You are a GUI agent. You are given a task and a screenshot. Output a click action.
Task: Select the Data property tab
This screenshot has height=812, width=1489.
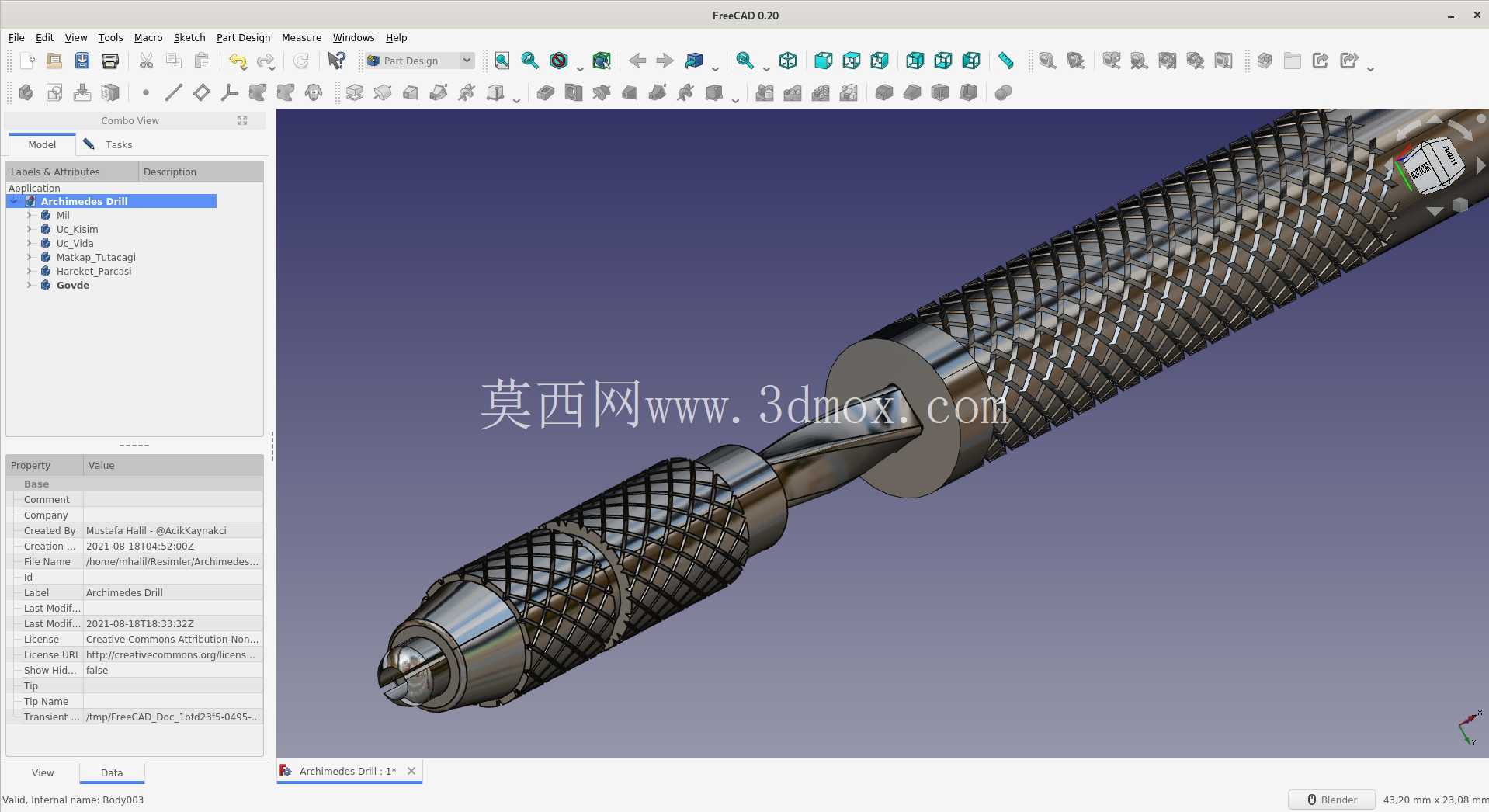tap(112, 772)
